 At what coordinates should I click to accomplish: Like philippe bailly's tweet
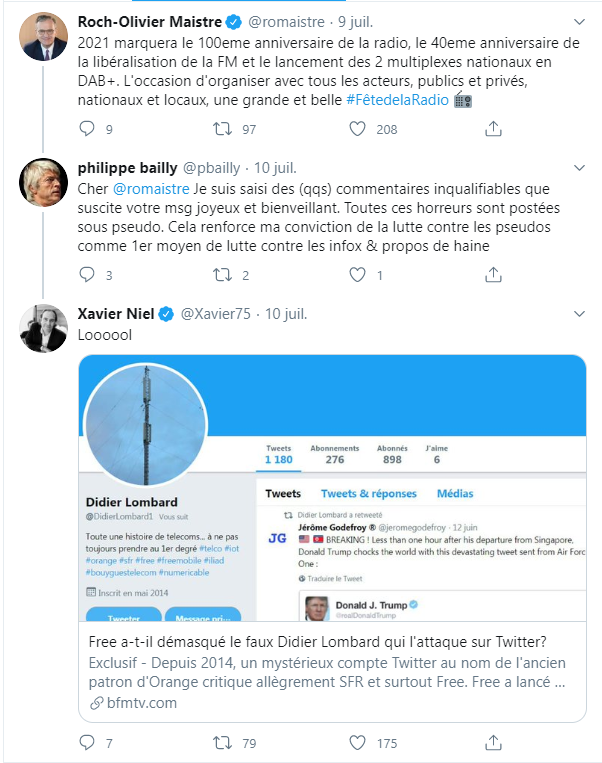pyautogui.click(x=358, y=275)
